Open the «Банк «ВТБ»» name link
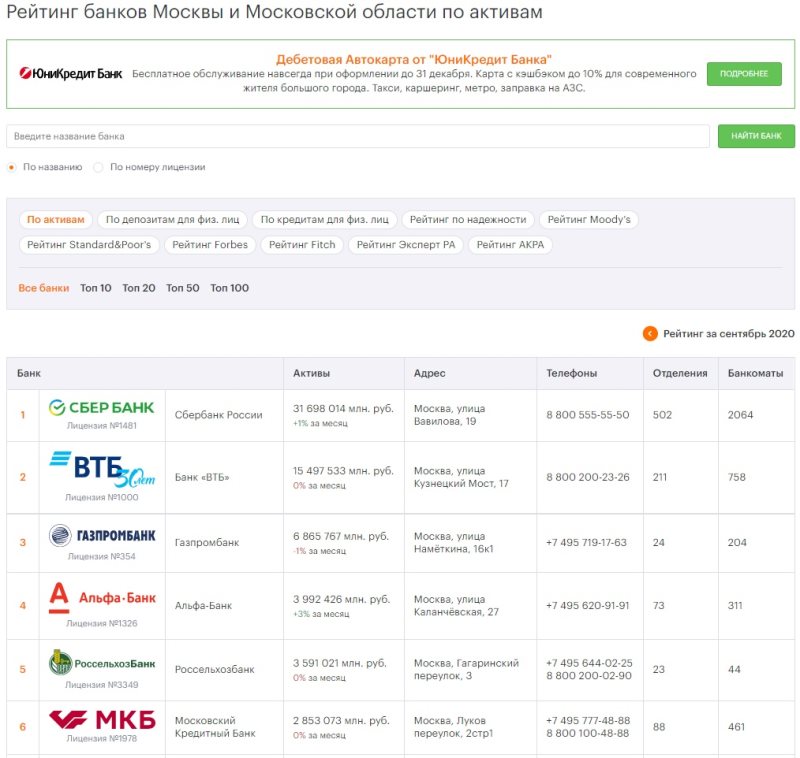800x758 pixels. [x=202, y=477]
